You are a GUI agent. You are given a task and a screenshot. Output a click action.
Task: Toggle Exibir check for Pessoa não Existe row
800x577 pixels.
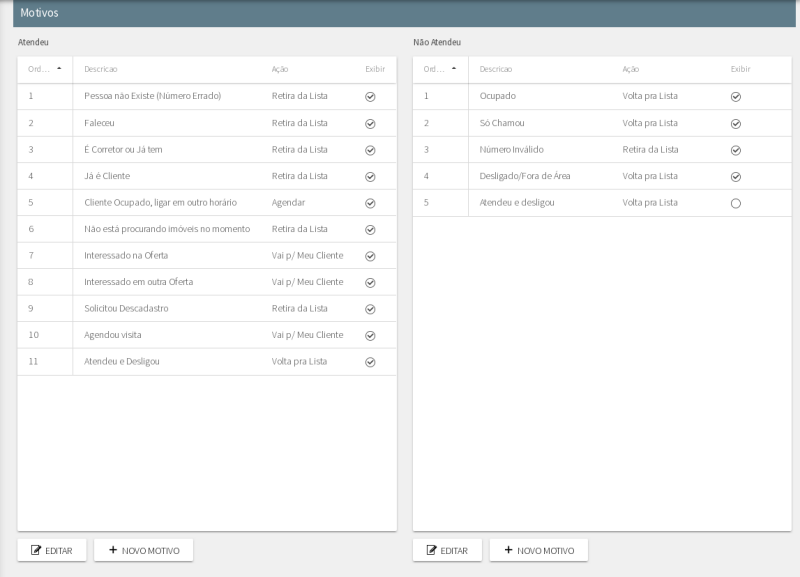(x=370, y=97)
